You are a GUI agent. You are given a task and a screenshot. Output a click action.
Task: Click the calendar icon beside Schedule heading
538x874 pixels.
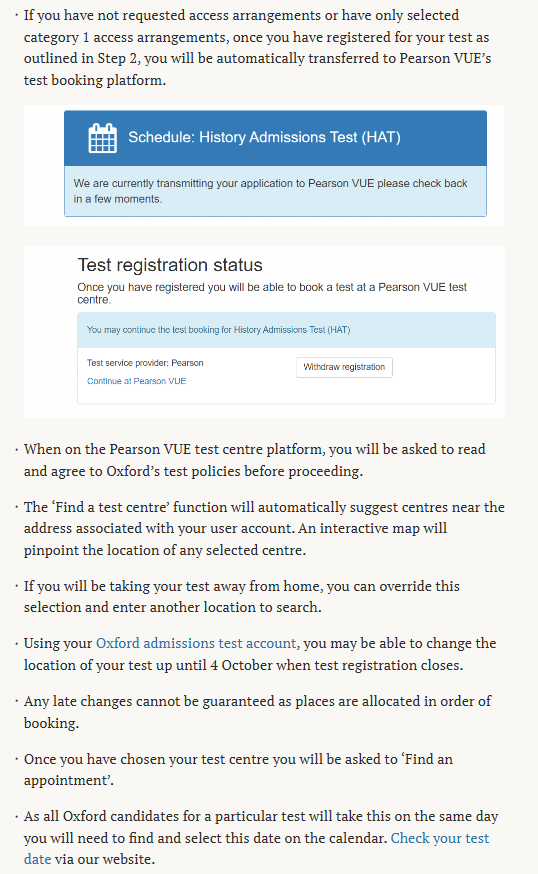103,138
